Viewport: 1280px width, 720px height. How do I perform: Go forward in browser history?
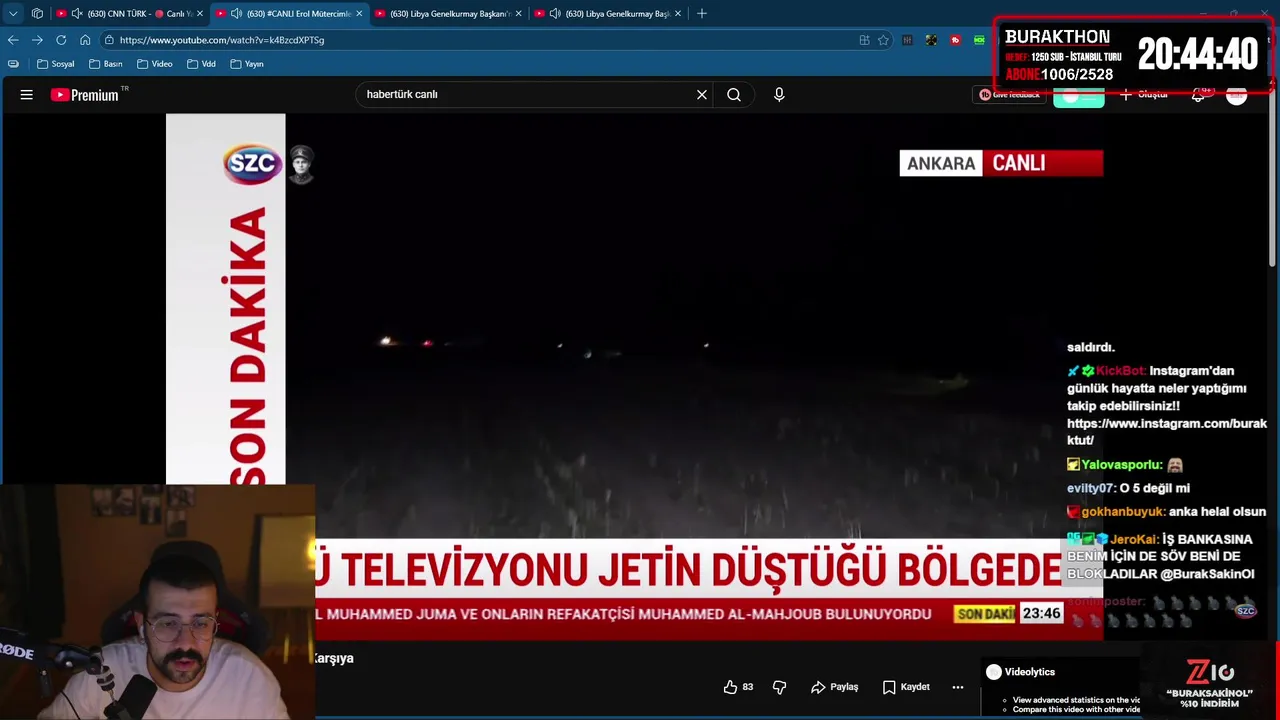37,40
